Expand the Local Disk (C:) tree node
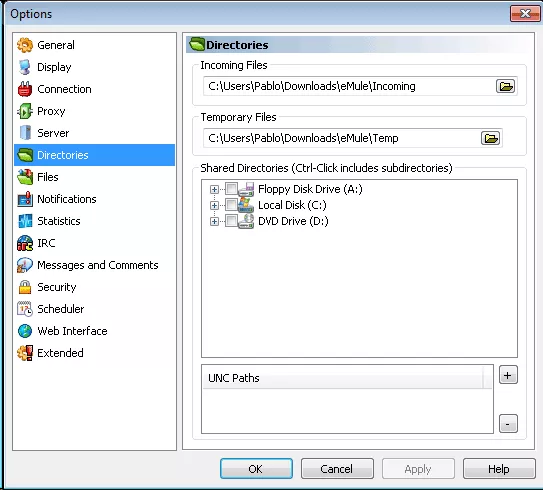The height and width of the screenshot is (490, 543). point(214,205)
